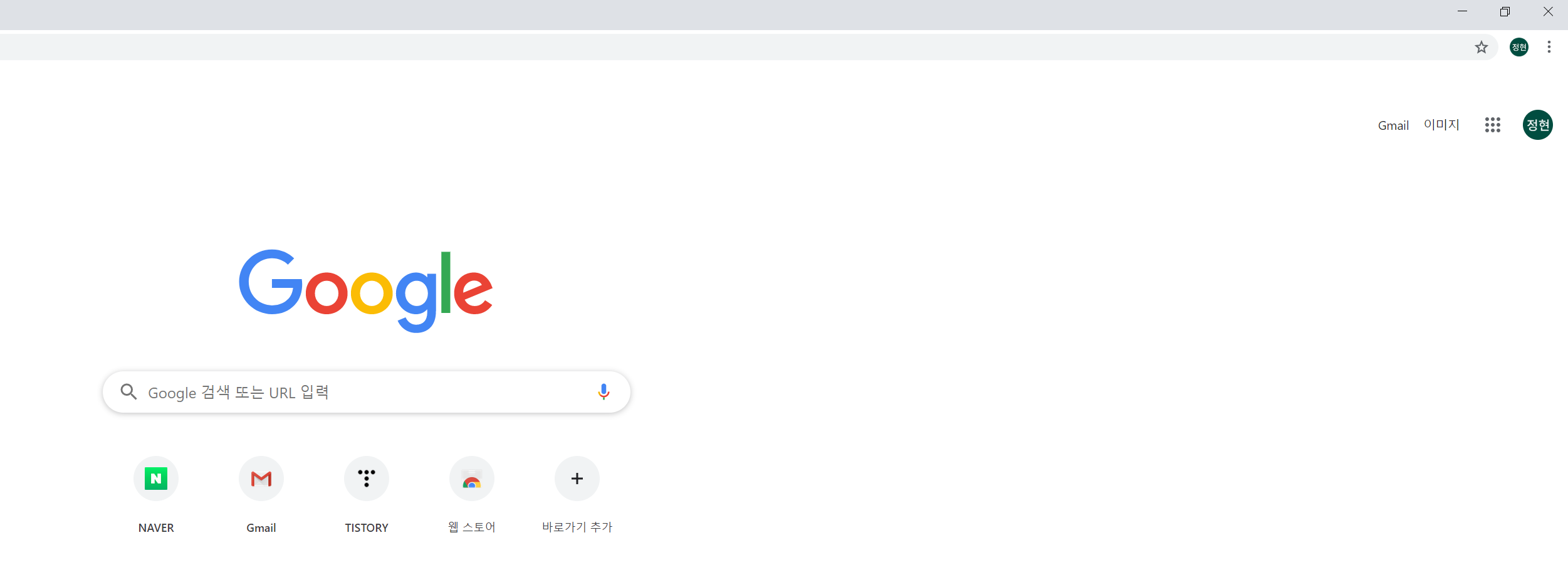Open the Google account avatar on the page
The height and width of the screenshot is (577, 1568).
pos(1537,125)
